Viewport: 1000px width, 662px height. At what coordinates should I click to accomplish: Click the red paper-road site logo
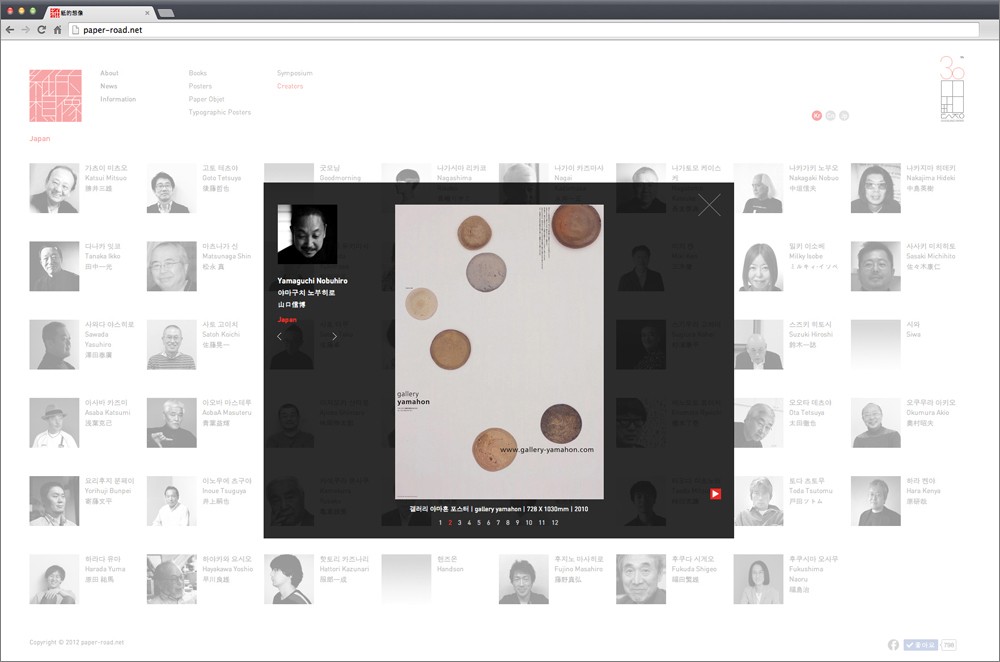click(55, 96)
